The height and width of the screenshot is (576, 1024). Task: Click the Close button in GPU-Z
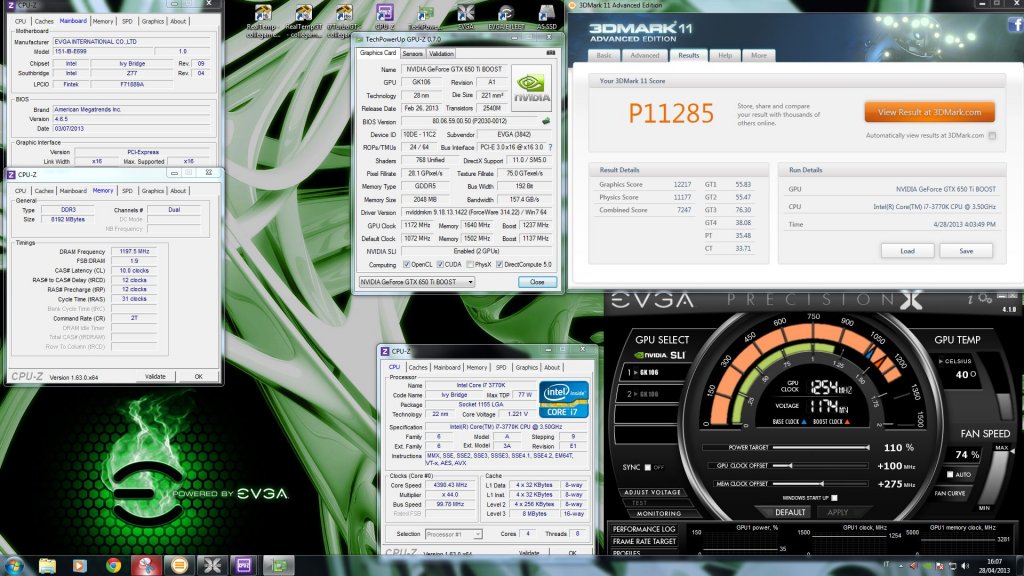(537, 282)
